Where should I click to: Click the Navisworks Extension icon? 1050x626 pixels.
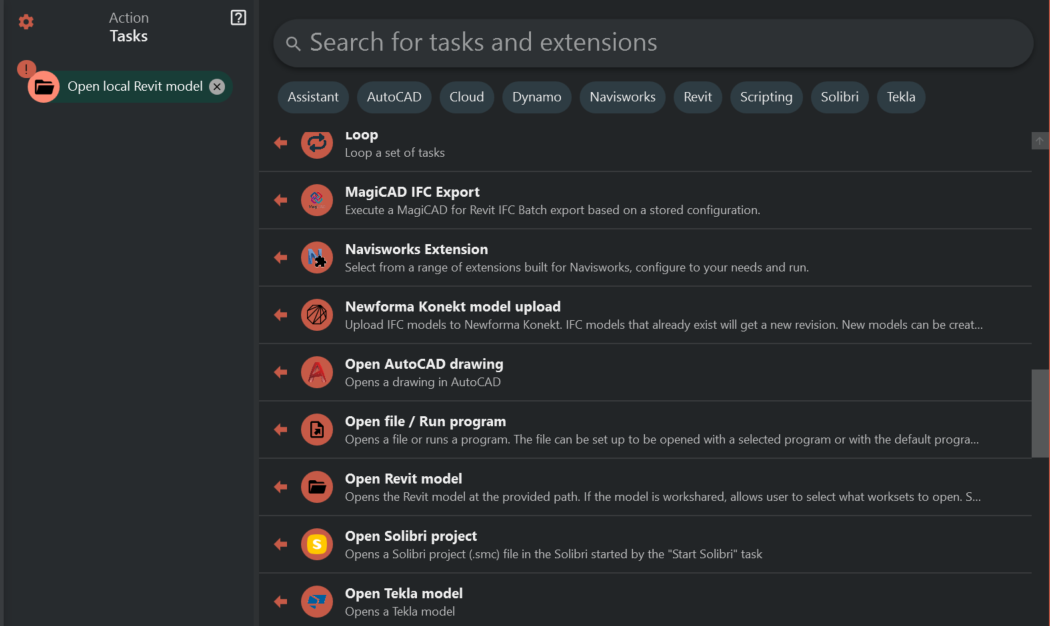tap(317, 258)
